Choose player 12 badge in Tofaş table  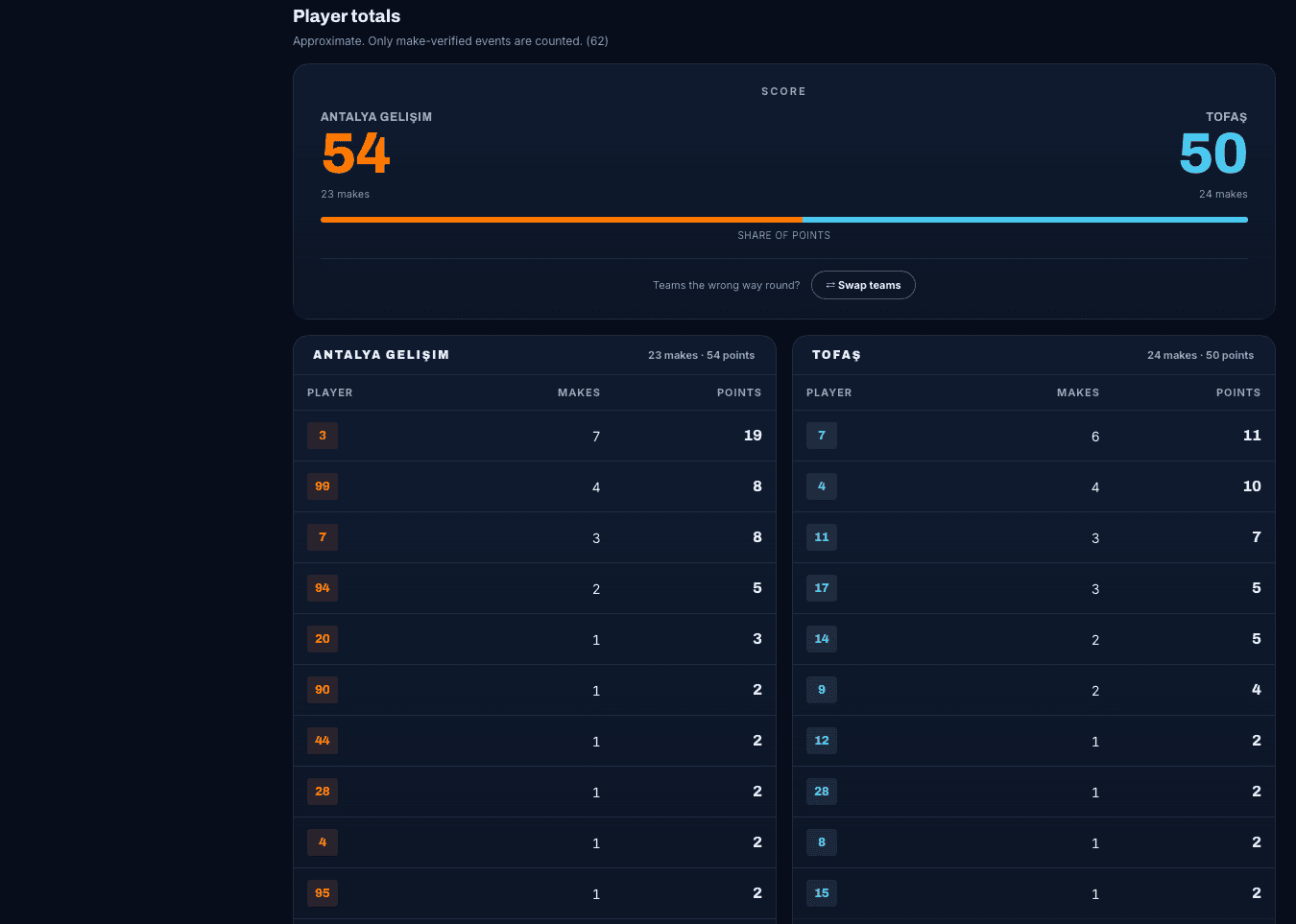(x=822, y=741)
